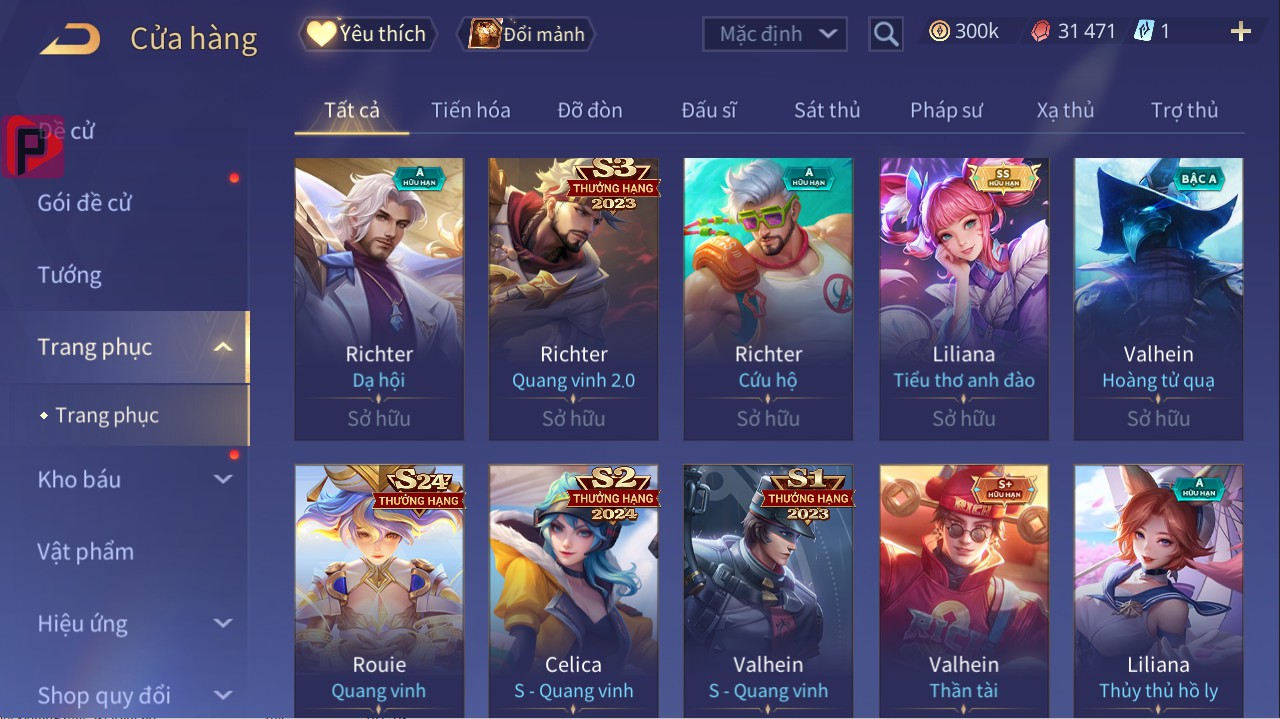Select the Tiến hóa tab
Viewport: 1280px width, 719px height.
471,110
